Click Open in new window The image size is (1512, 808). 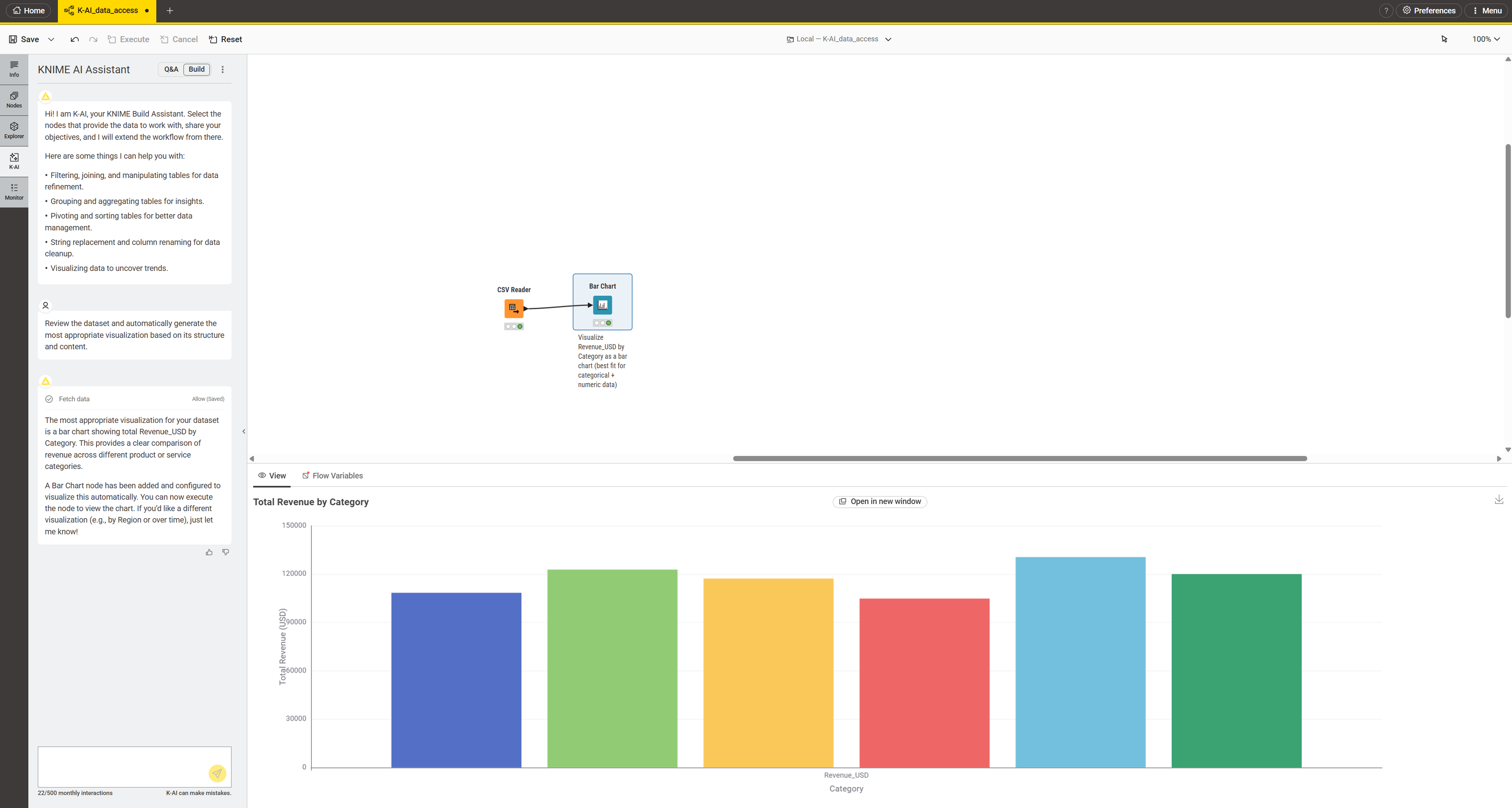pyautogui.click(x=879, y=502)
